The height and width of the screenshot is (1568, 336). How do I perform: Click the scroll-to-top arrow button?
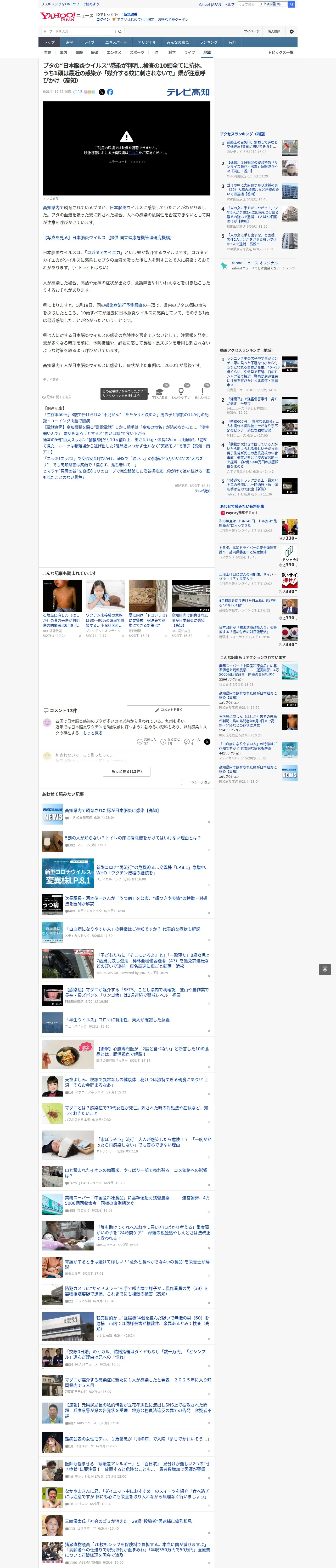[x=325, y=969]
